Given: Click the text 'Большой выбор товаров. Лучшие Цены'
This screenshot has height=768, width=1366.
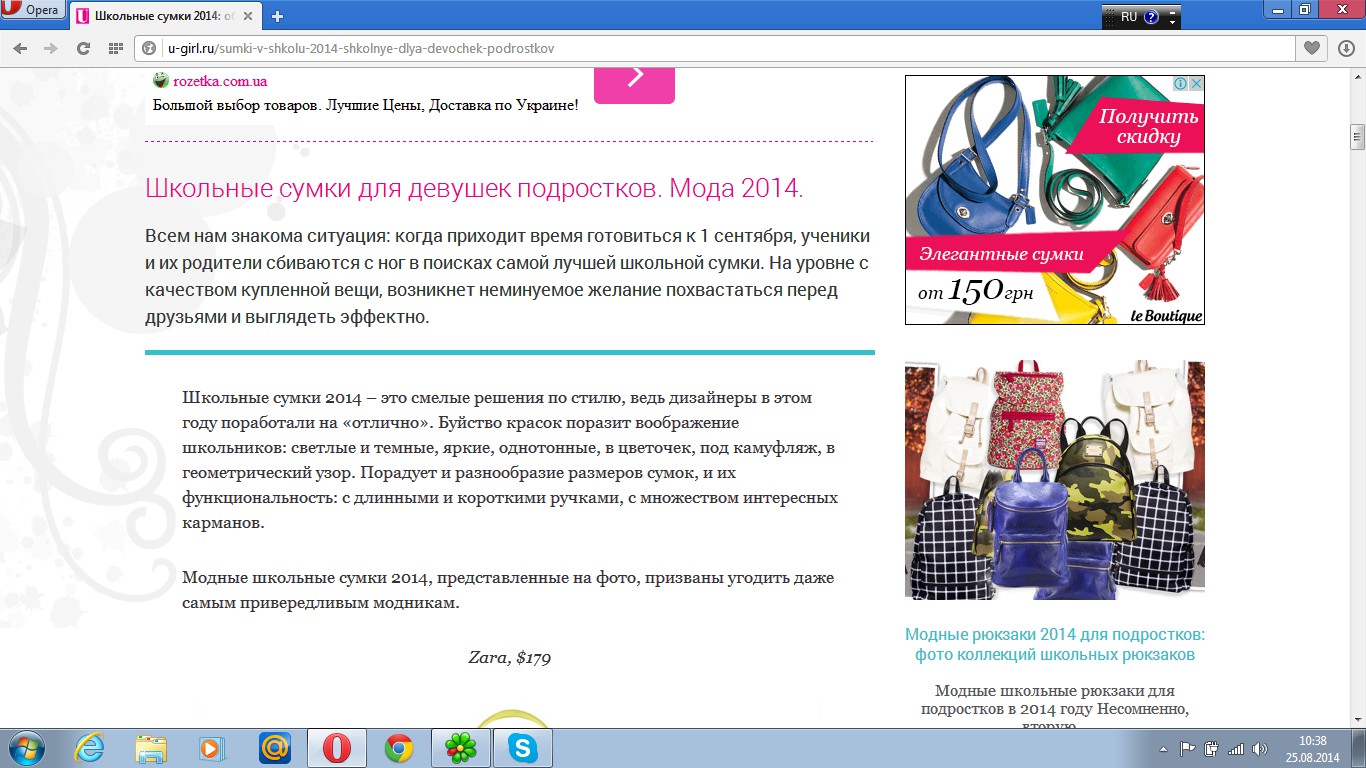Looking at the screenshot, I should [x=365, y=104].
